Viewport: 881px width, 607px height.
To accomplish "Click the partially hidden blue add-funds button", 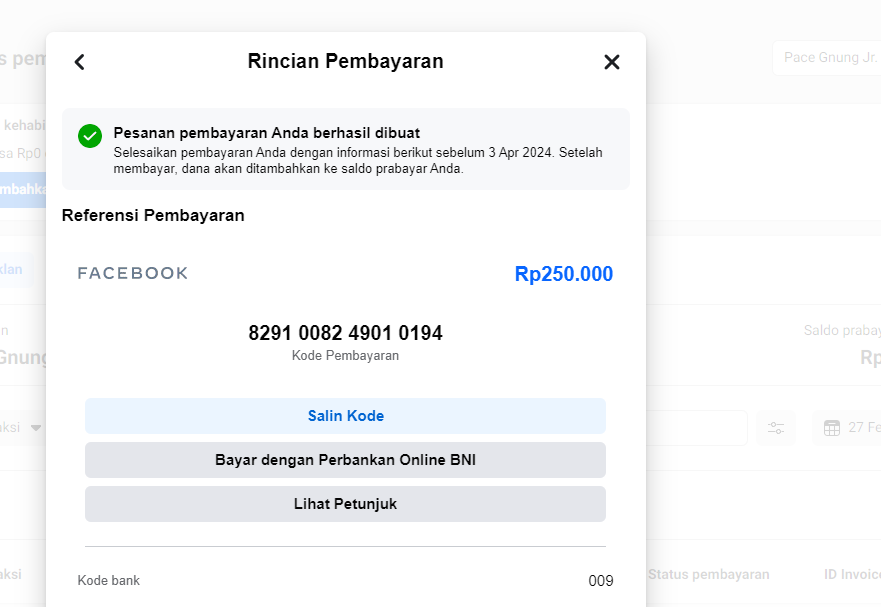I will tap(22, 189).
